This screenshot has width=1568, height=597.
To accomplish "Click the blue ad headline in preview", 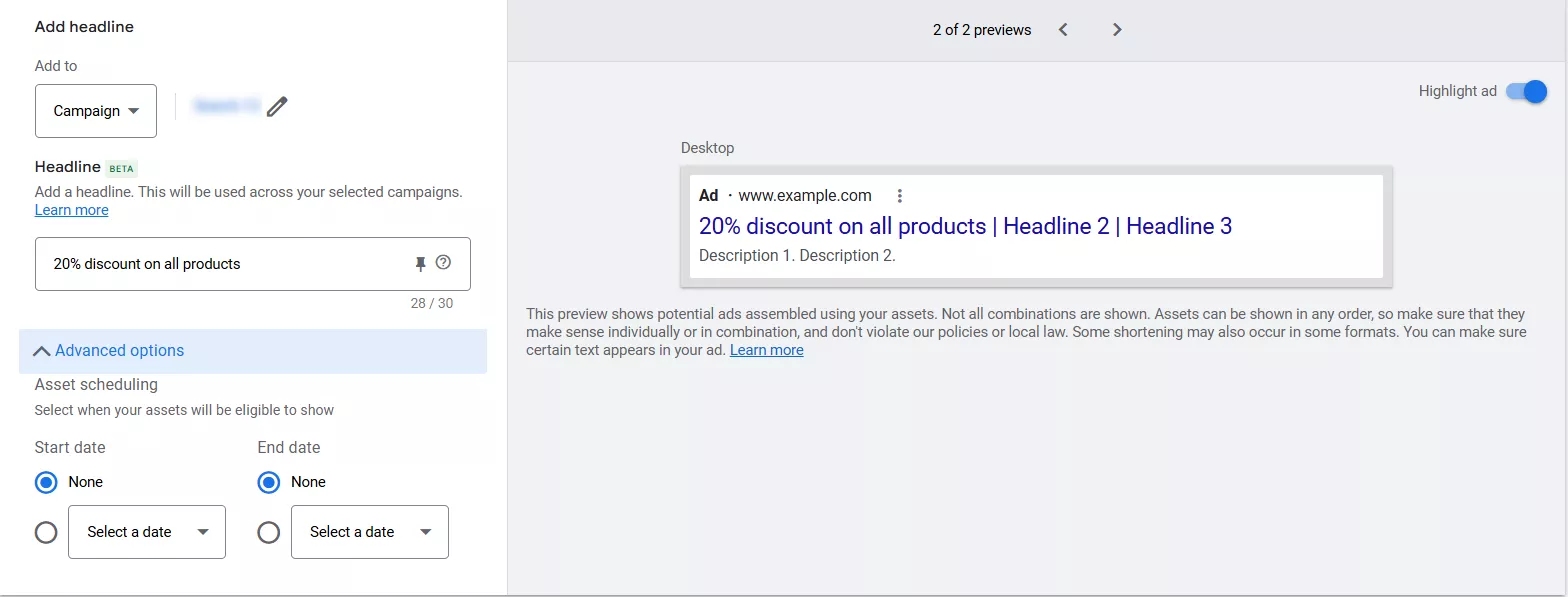I will point(965,226).
